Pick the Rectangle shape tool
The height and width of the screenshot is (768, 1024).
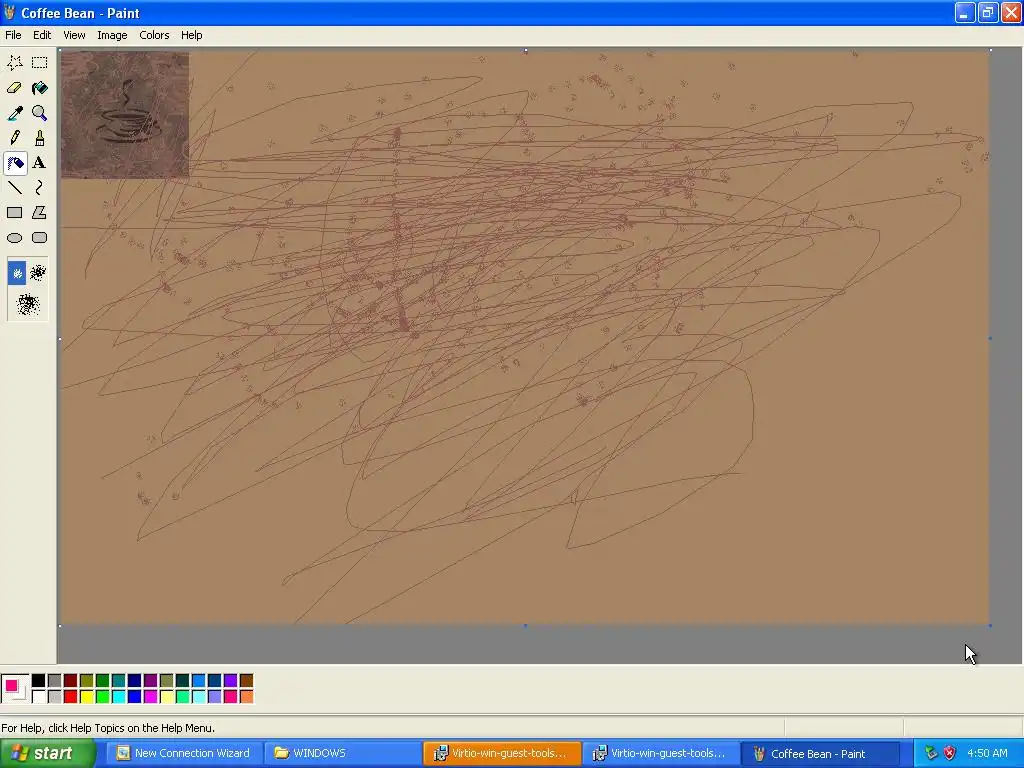pyautogui.click(x=14, y=213)
